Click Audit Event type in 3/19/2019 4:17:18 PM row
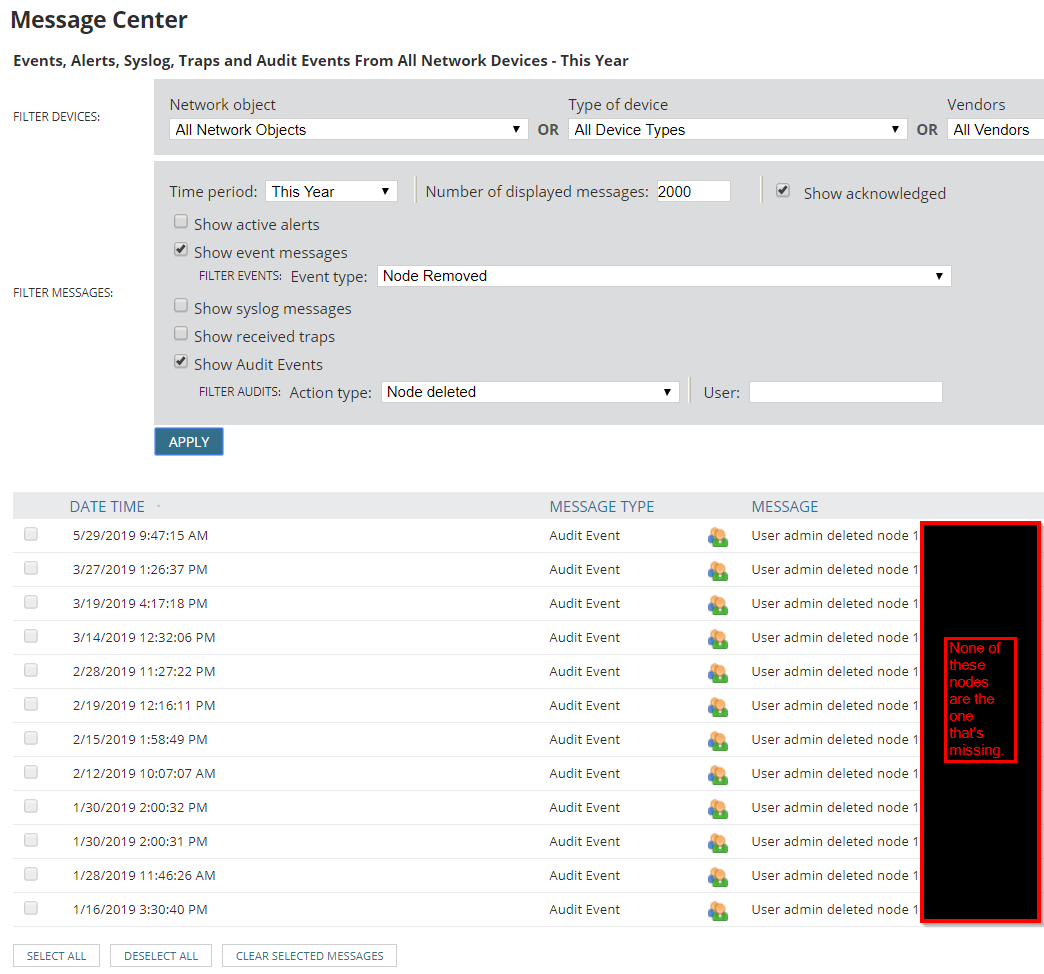 pyautogui.click(x=585, y=603)
